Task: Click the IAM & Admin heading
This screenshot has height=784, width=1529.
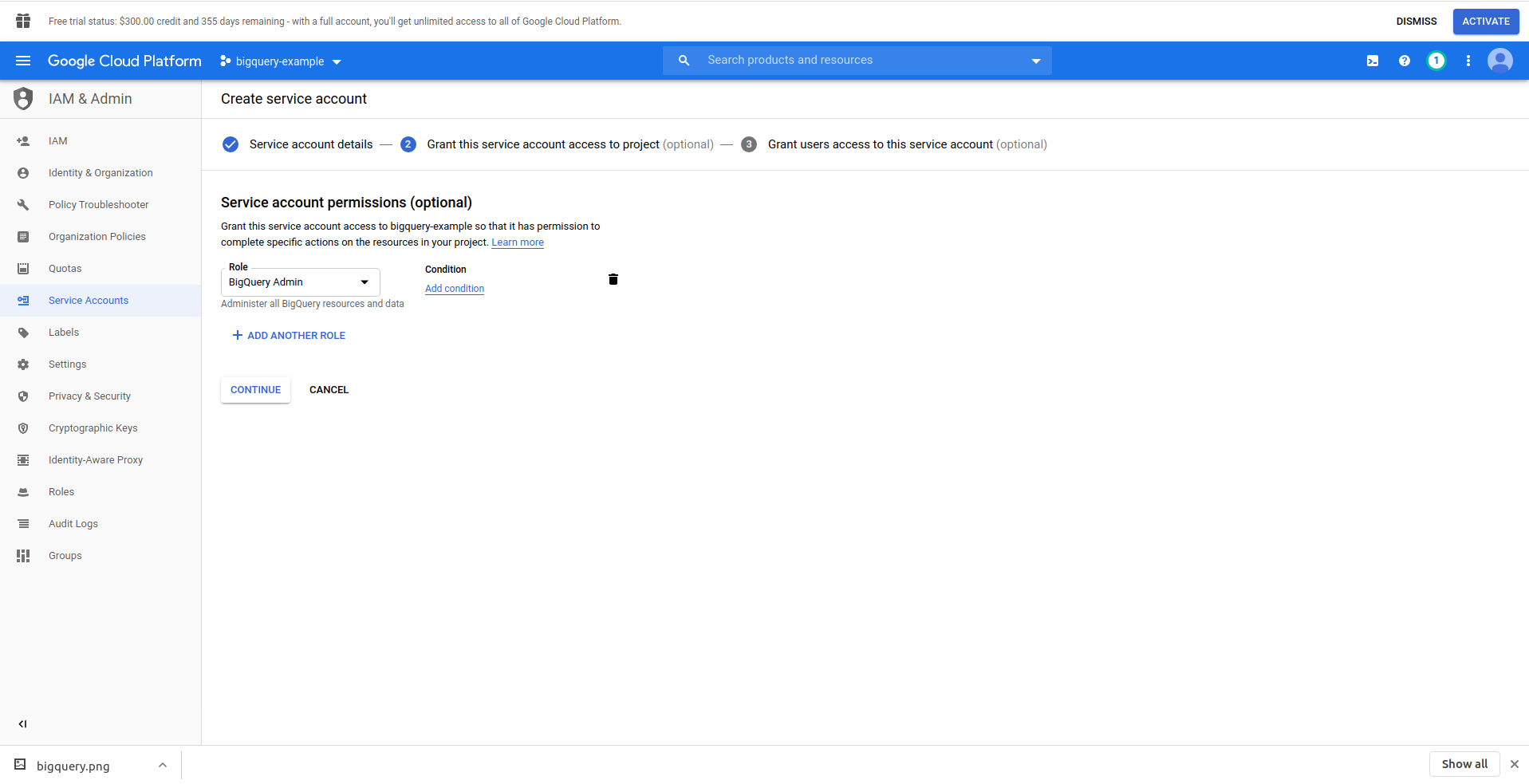Action: 90,99
